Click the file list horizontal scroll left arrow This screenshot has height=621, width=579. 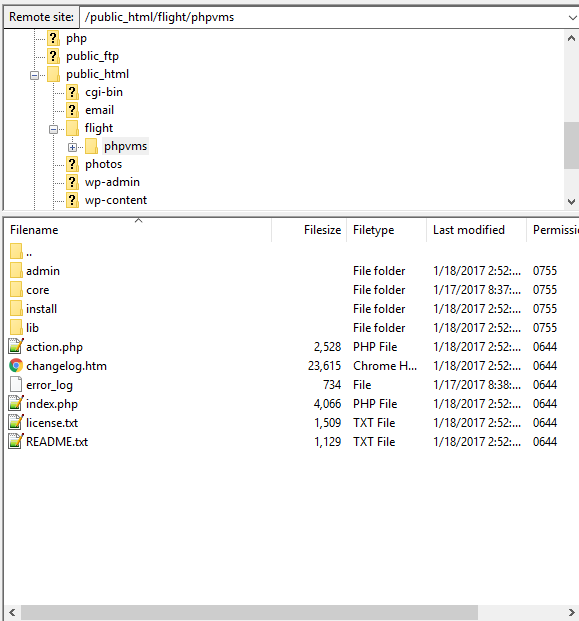click(x=12, y=612)
